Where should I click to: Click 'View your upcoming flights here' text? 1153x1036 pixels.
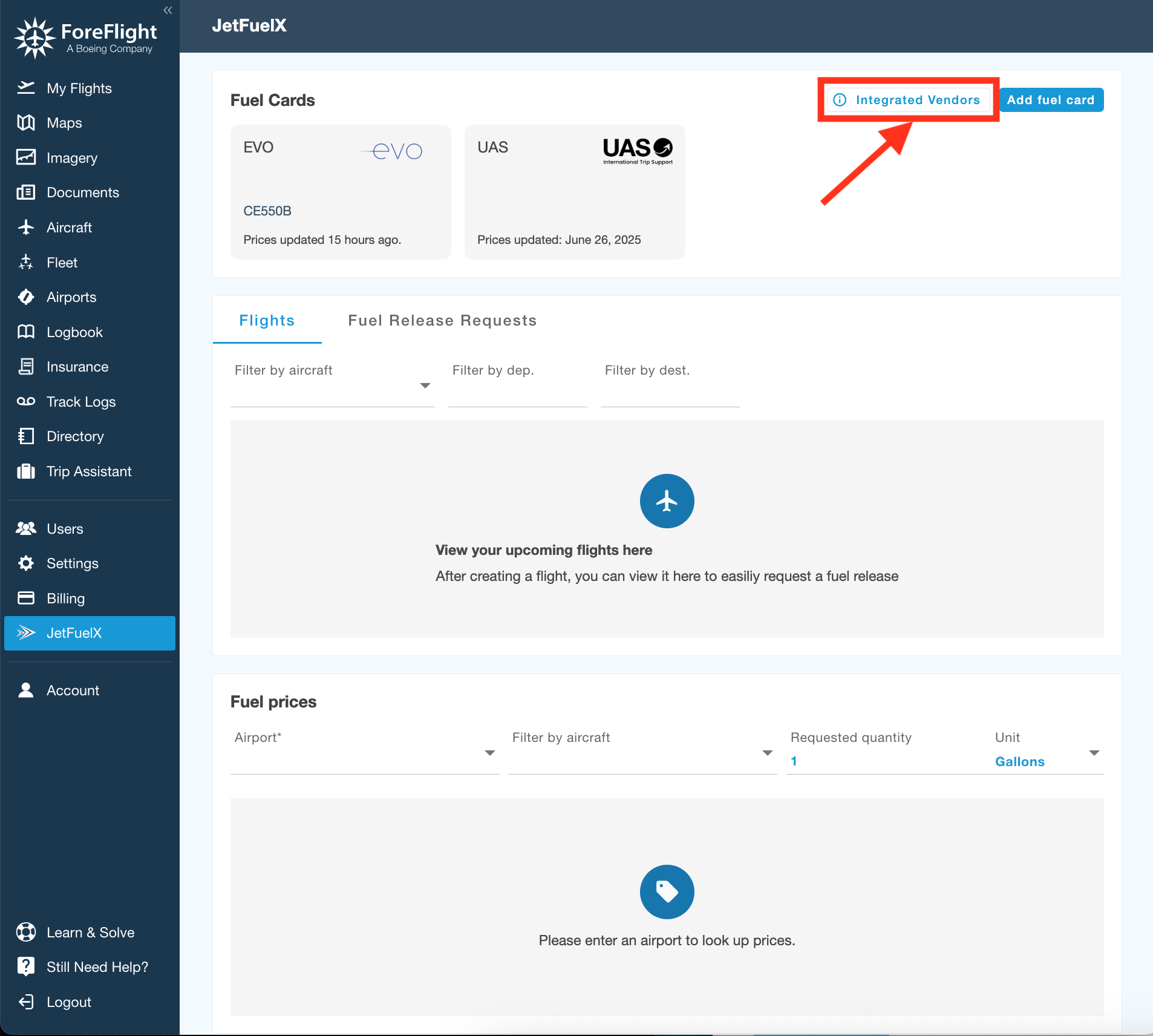[x=543, y=550]
